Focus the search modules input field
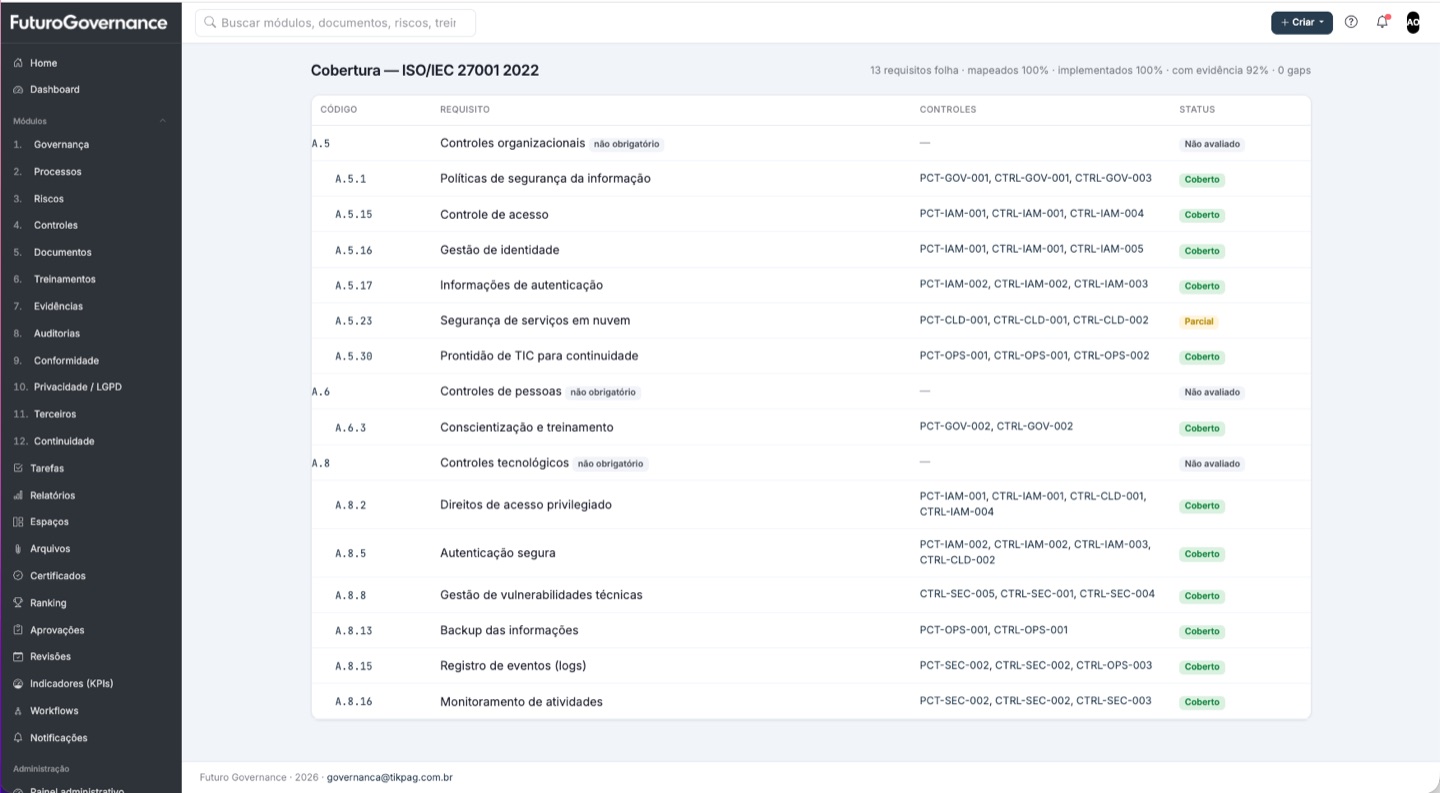 click(x=335, y=22)
